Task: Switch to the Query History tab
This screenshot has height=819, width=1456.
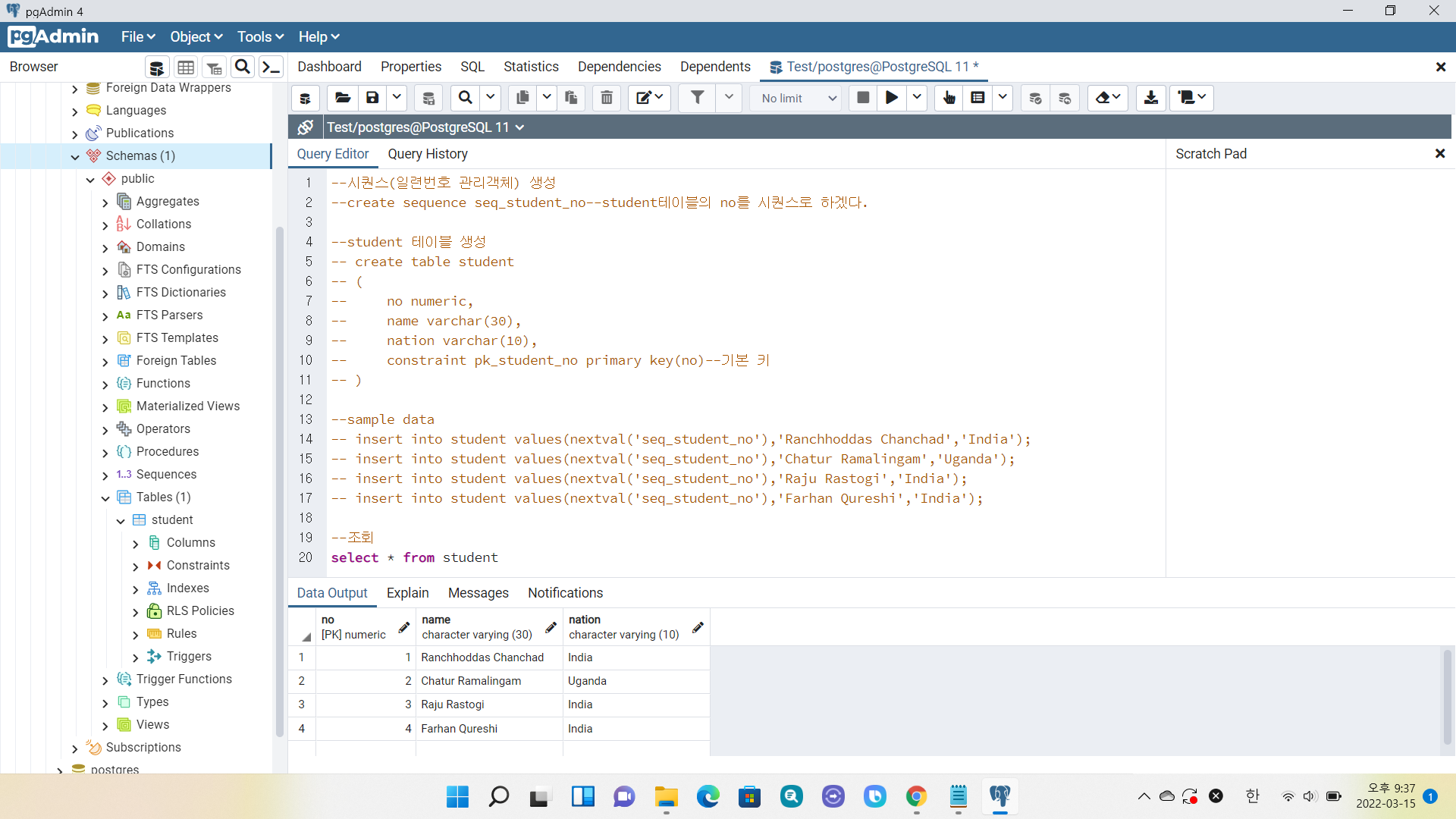Action: tap(428, 154)
